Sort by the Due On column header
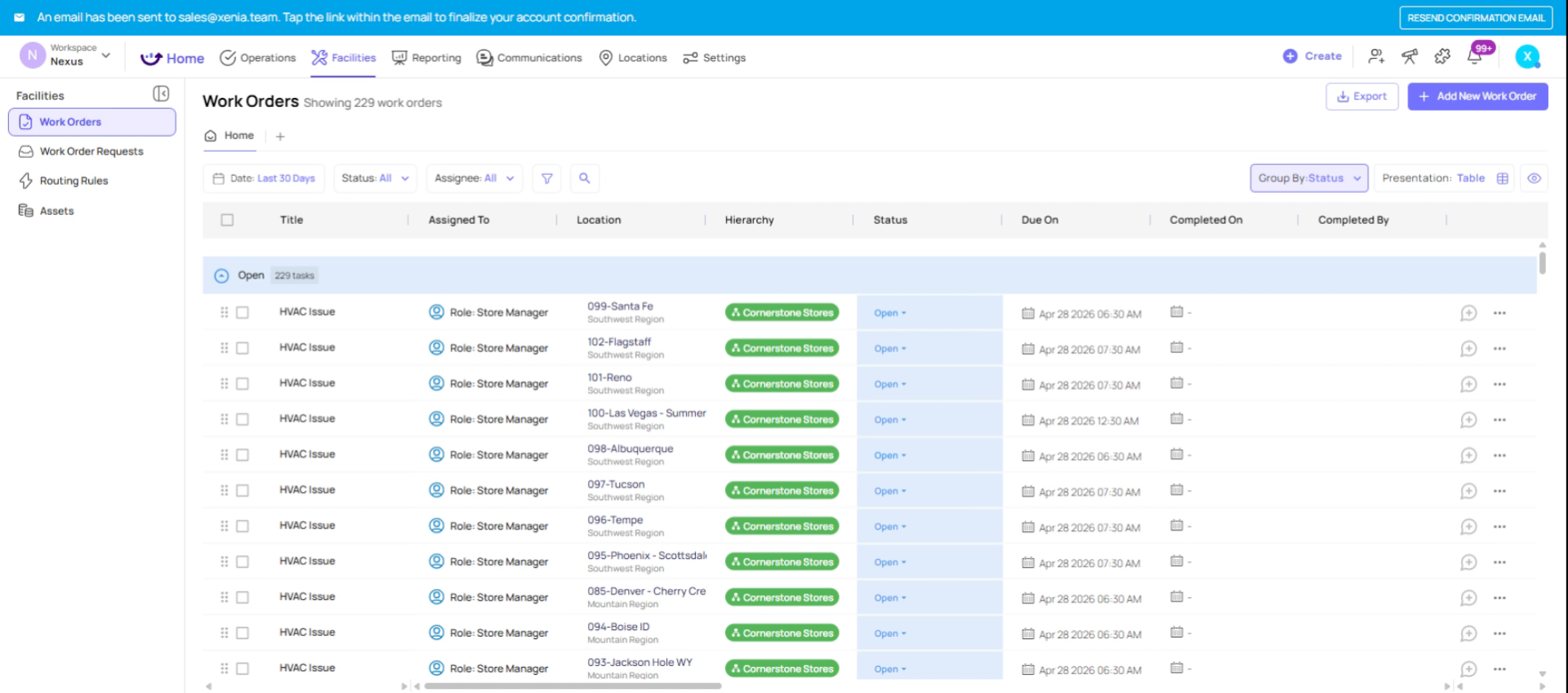 click(1040, 220)
